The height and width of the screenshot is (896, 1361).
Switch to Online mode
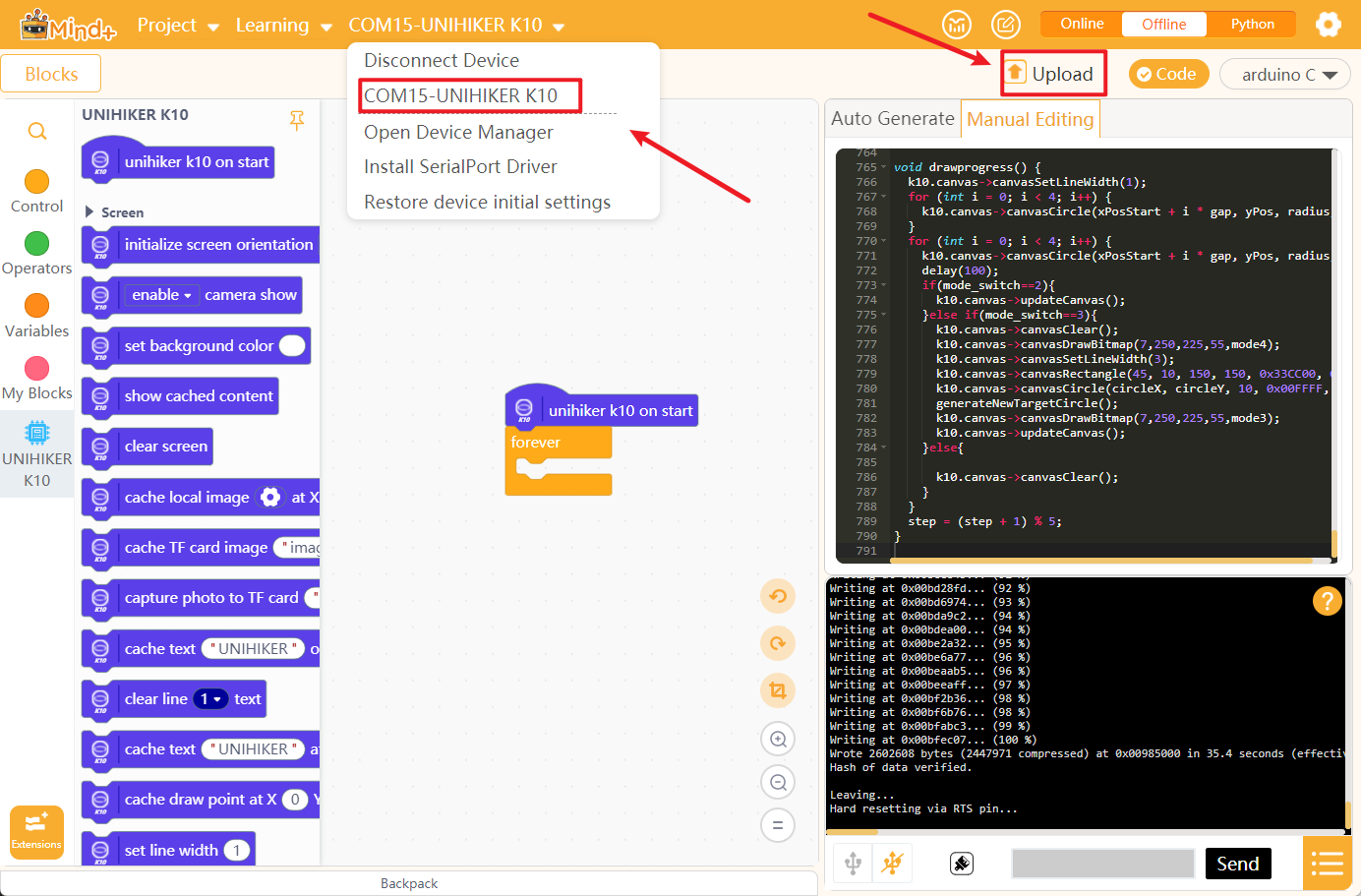point(1082,24)
